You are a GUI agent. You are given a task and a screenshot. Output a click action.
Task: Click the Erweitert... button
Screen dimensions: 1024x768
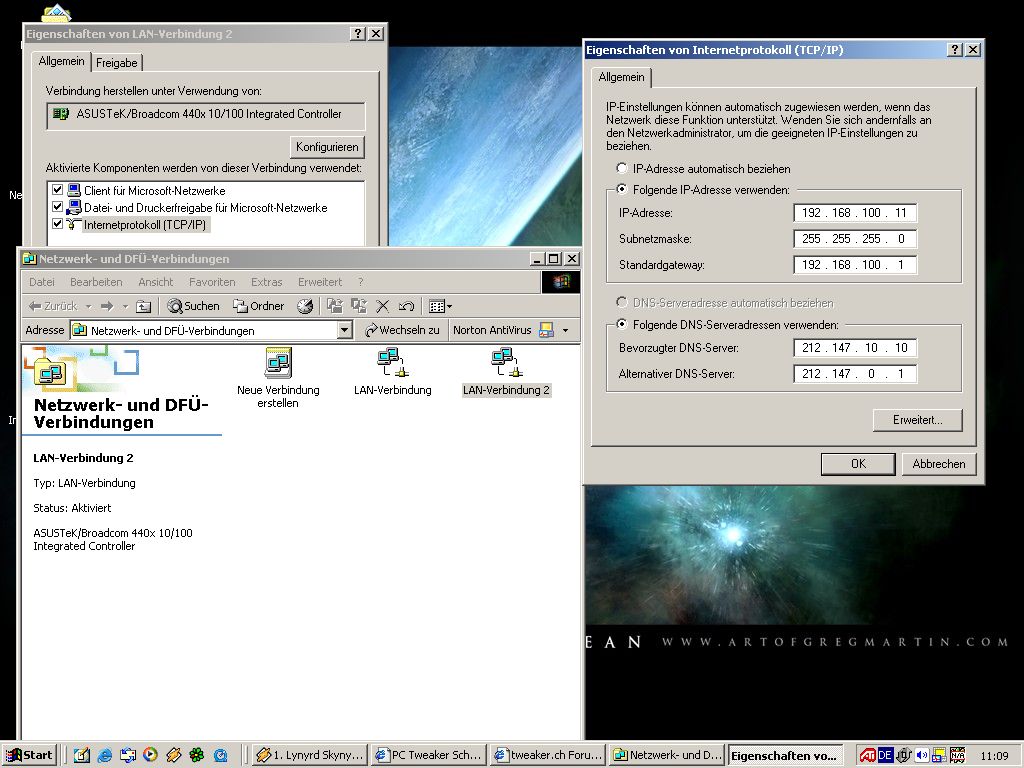(917, 420)
